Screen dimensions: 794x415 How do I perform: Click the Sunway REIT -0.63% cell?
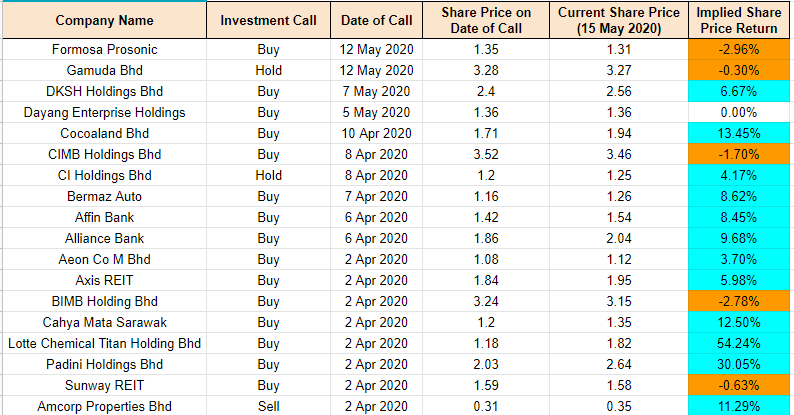pos(738,385)
